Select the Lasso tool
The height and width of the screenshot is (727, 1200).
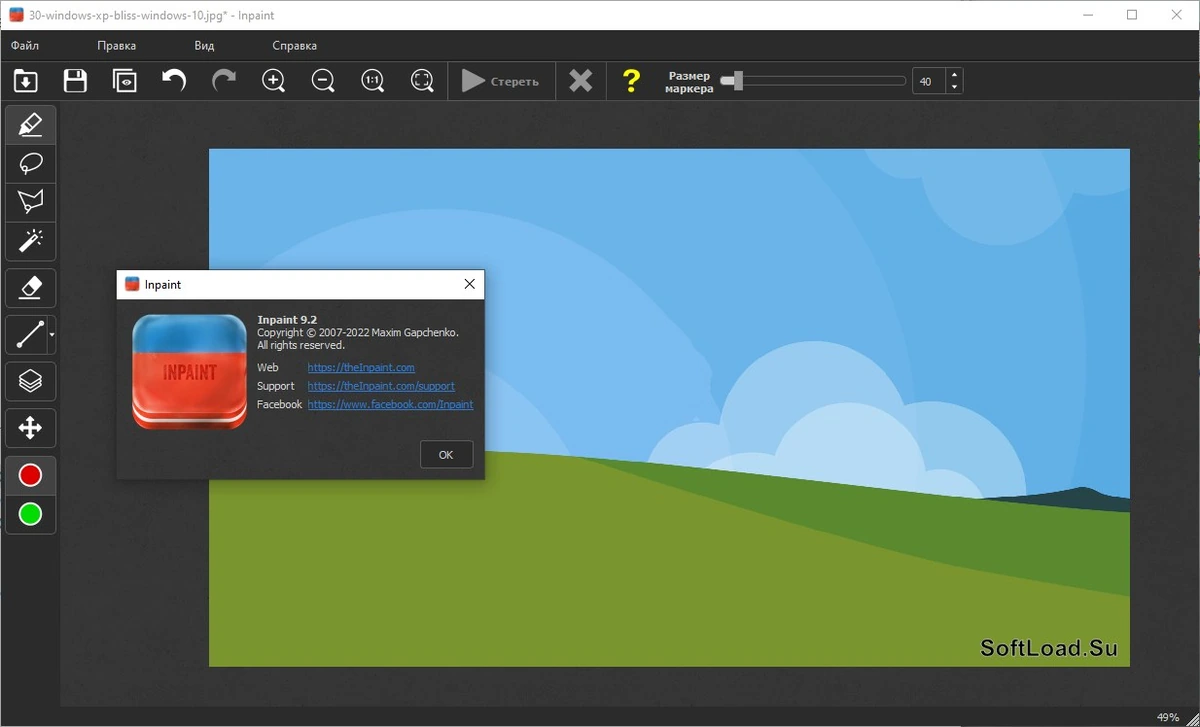coord(31,164)
